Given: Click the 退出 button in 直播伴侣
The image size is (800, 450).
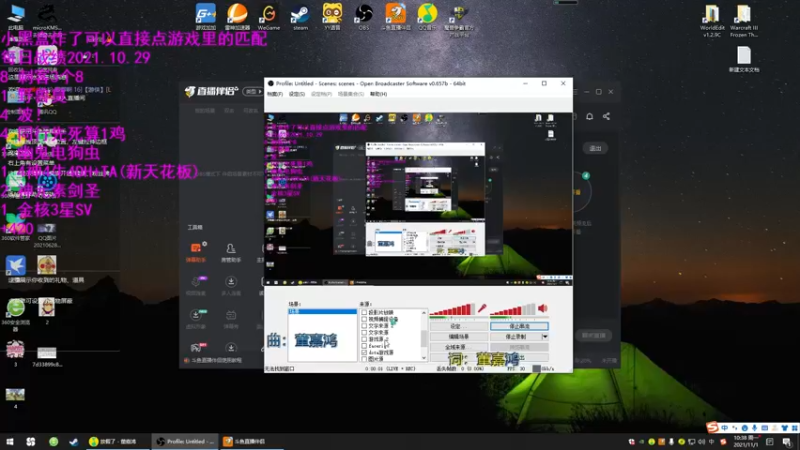Looking at the screenshot, I should coord(595,148).
